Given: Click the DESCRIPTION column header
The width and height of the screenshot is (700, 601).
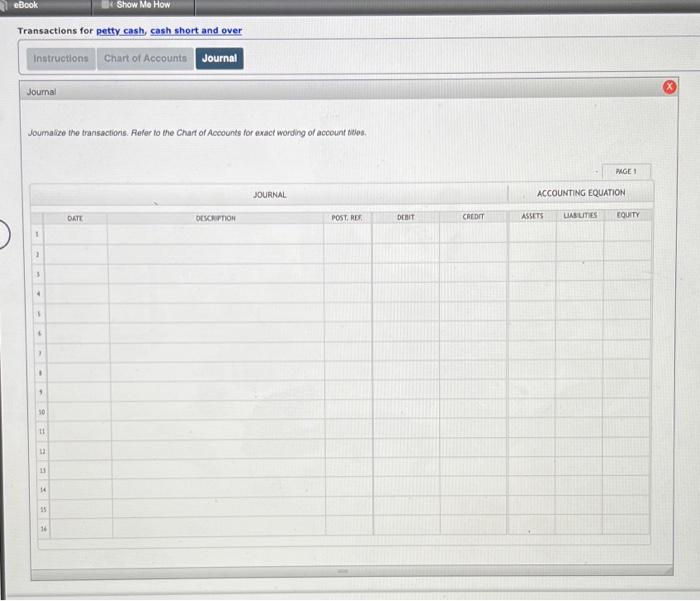Looking at the screenshot, I should 216,218.
